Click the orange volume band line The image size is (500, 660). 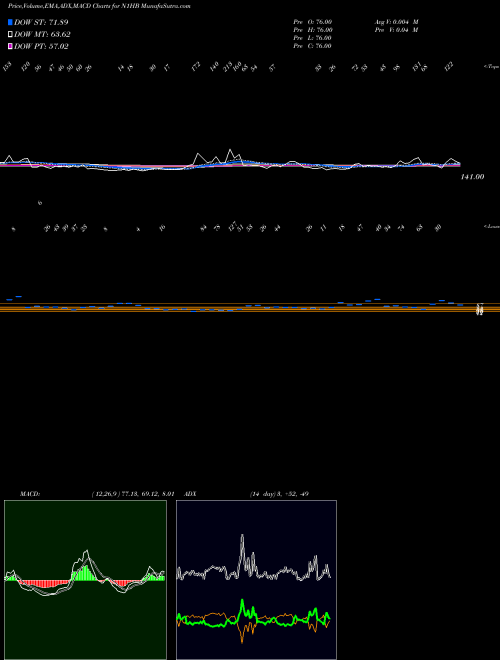250,308
